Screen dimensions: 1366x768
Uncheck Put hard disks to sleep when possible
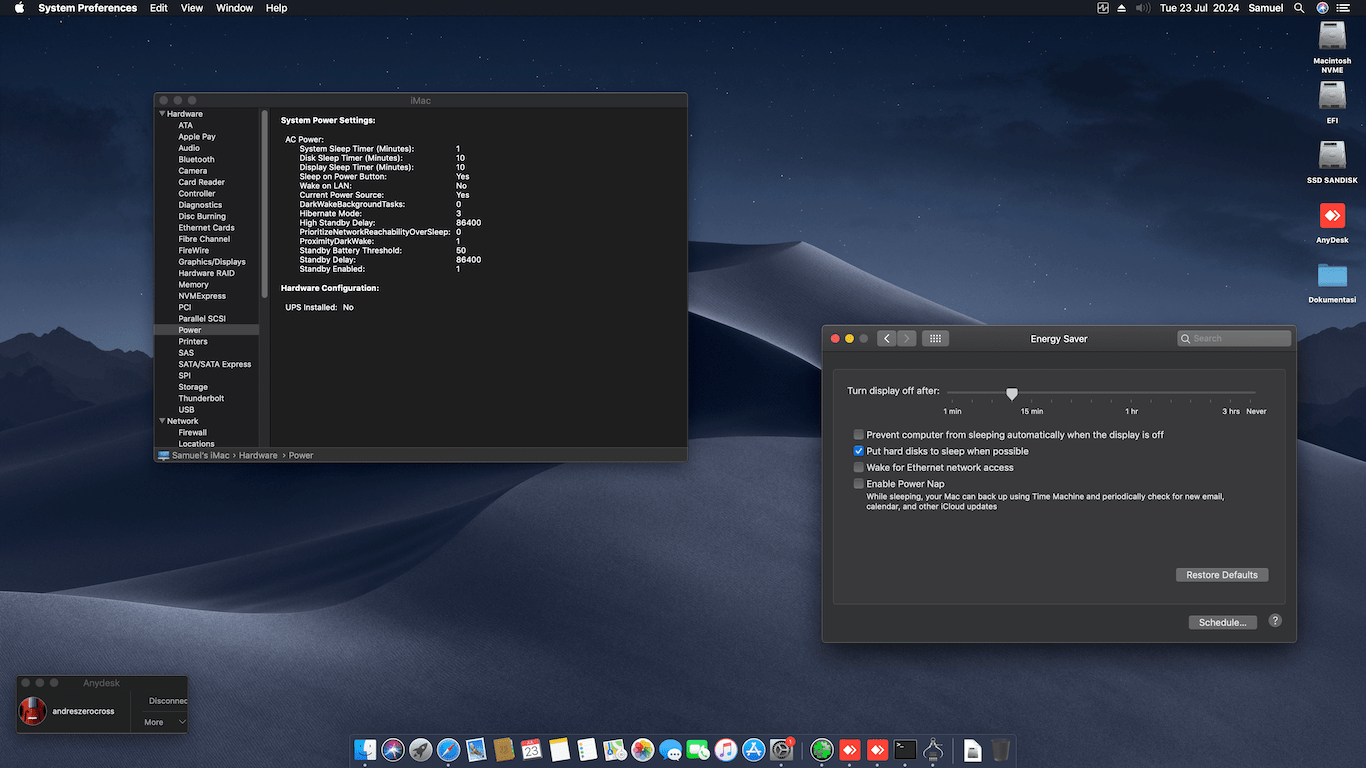point(859,451)
